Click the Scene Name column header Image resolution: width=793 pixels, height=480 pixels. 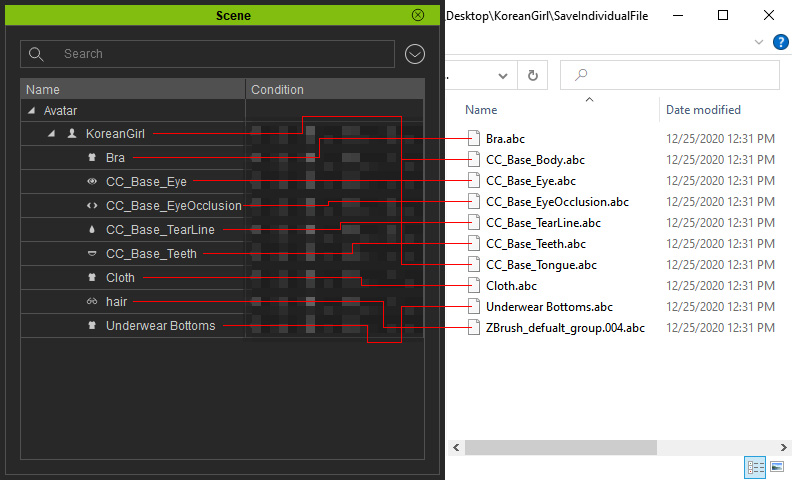(133, 89)
